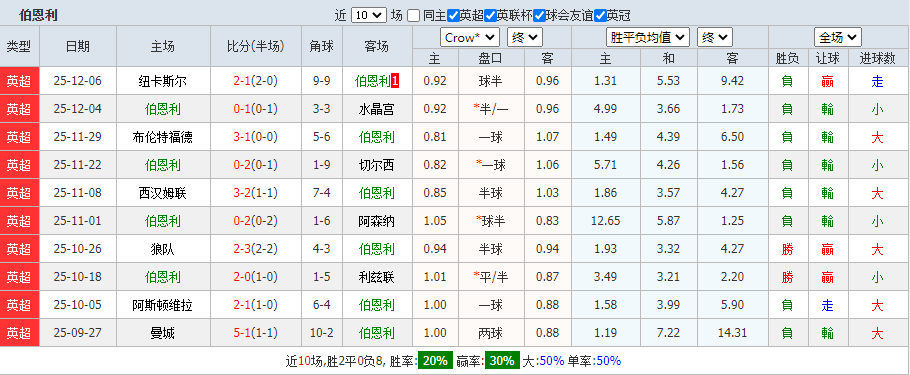Click the 英超 tag on the 25-12-06 row
This screenshot has height=375, width=910.
point(19,81)
